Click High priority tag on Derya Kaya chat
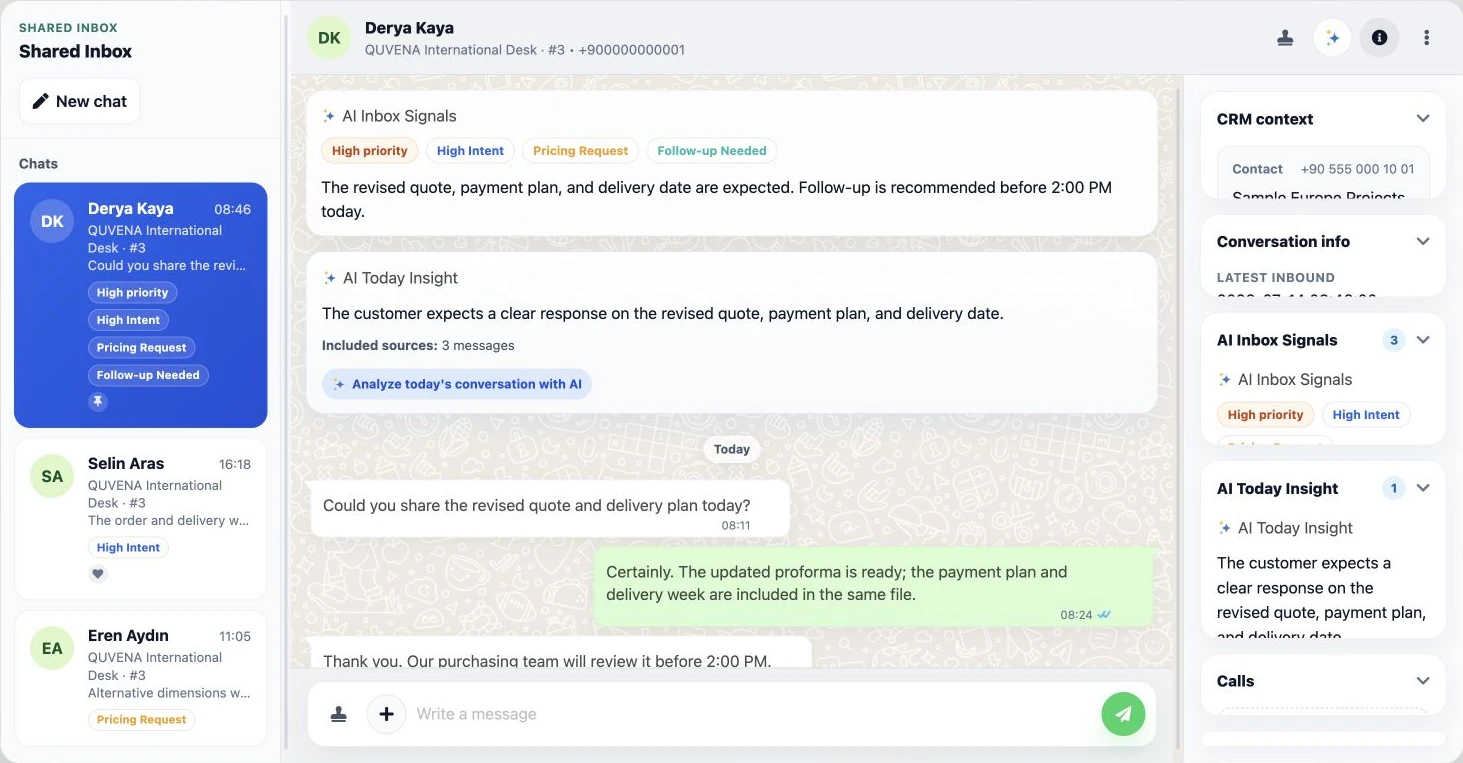The width and height of the screenshot is (1463, 763). (x=132, y=293)
